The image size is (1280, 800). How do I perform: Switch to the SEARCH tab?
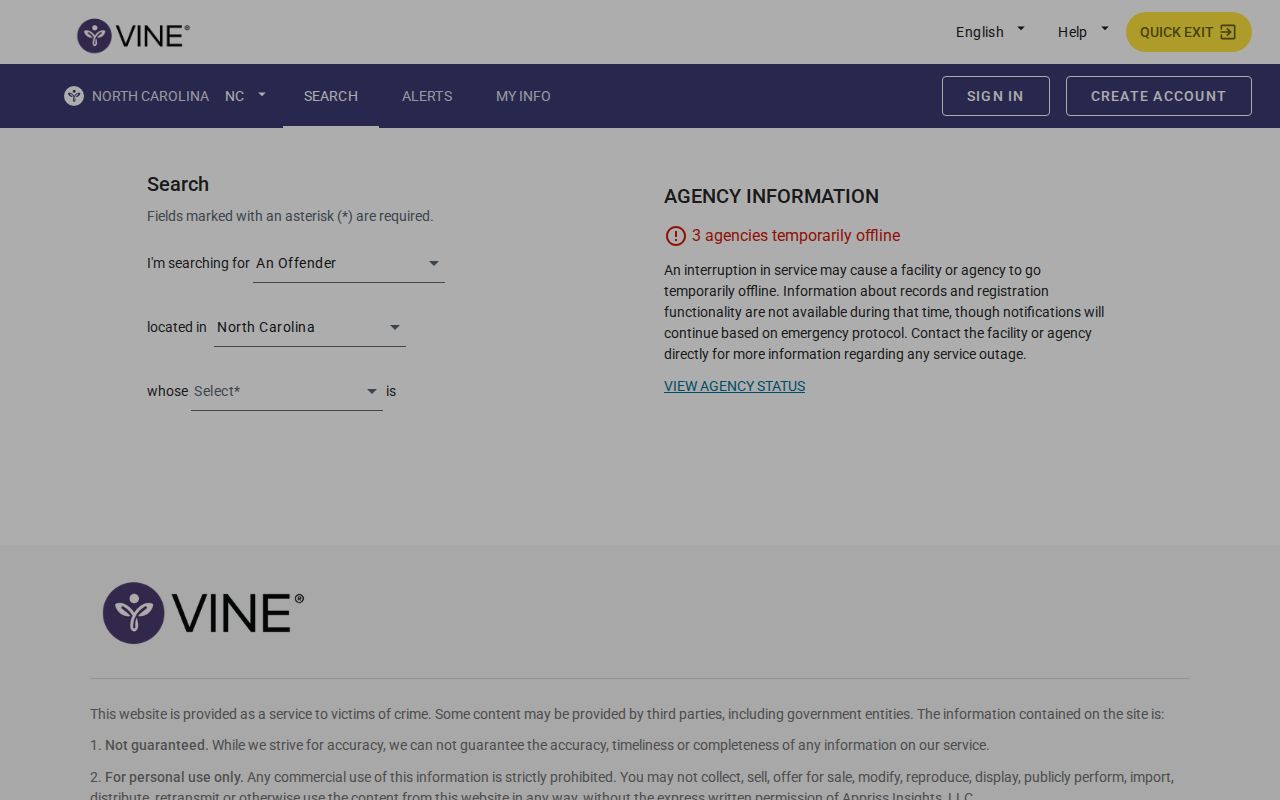click(x=331, y=96)
